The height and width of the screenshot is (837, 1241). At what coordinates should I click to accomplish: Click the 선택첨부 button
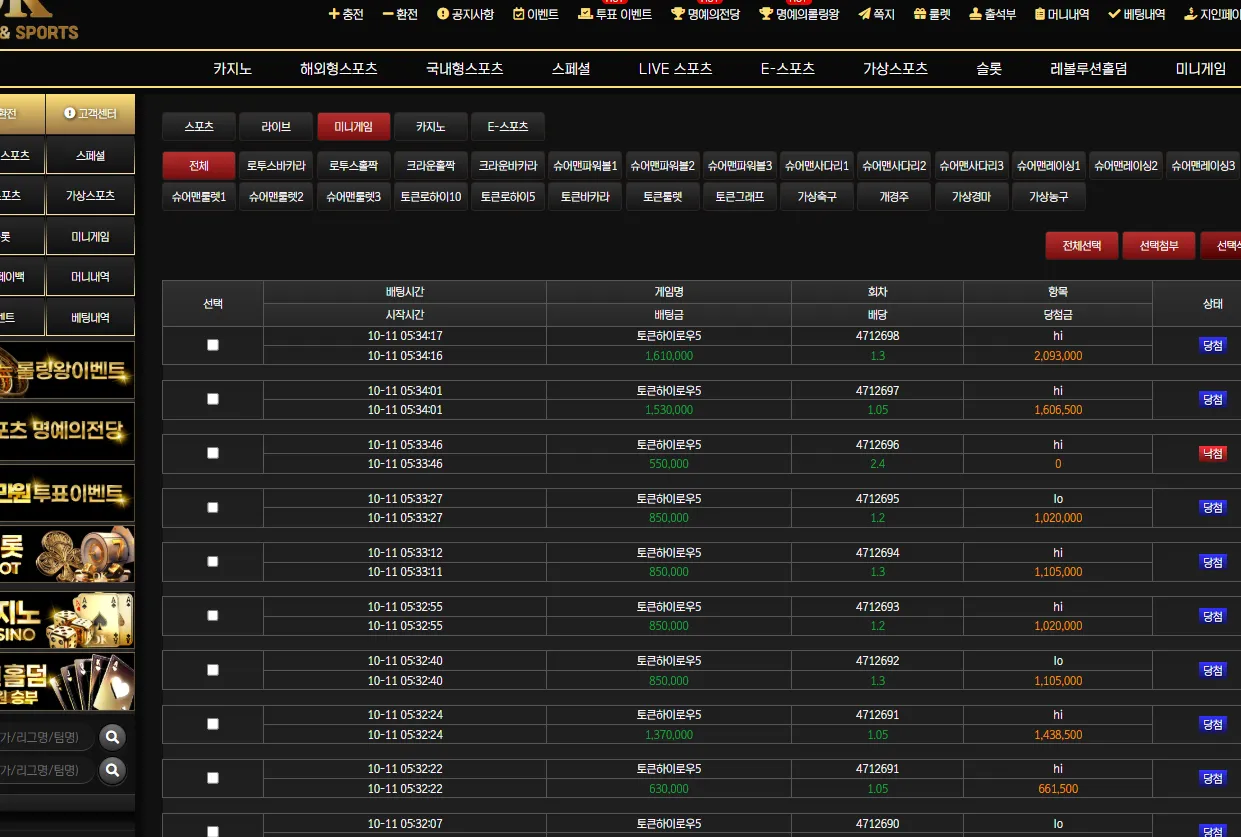pos(1159,246)
